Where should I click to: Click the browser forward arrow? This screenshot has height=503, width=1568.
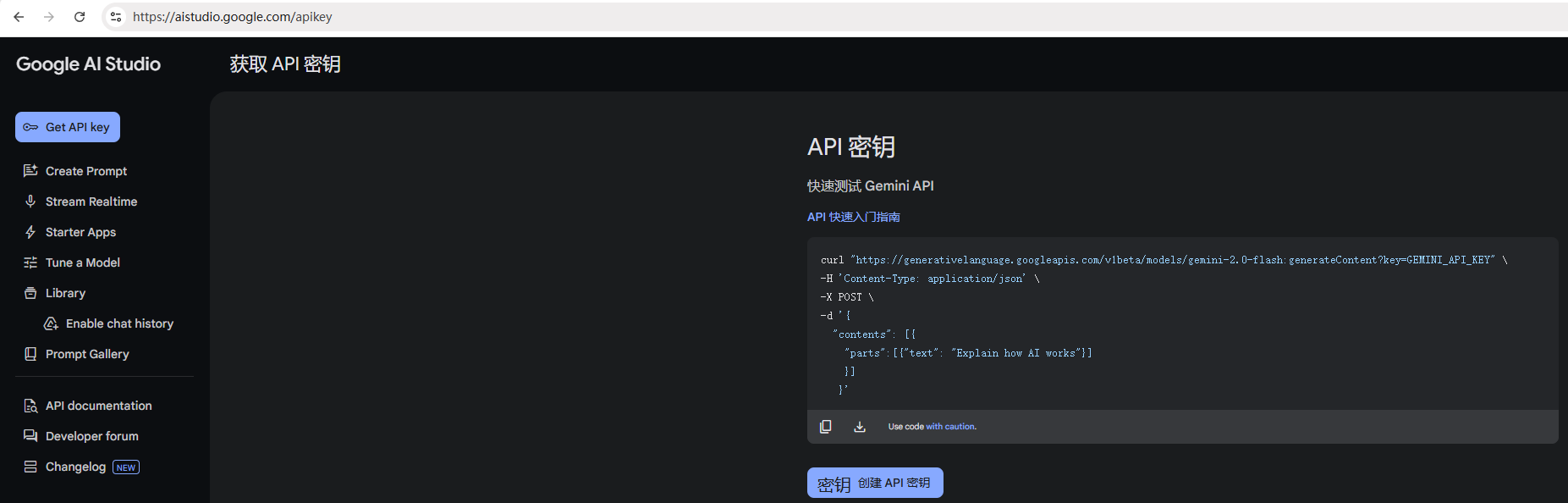coord(49,17)
